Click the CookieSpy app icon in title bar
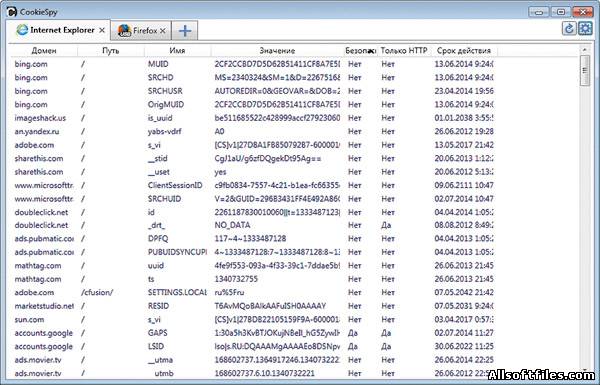The width and height of the screenshot is (600, 385). pos(12,12)
